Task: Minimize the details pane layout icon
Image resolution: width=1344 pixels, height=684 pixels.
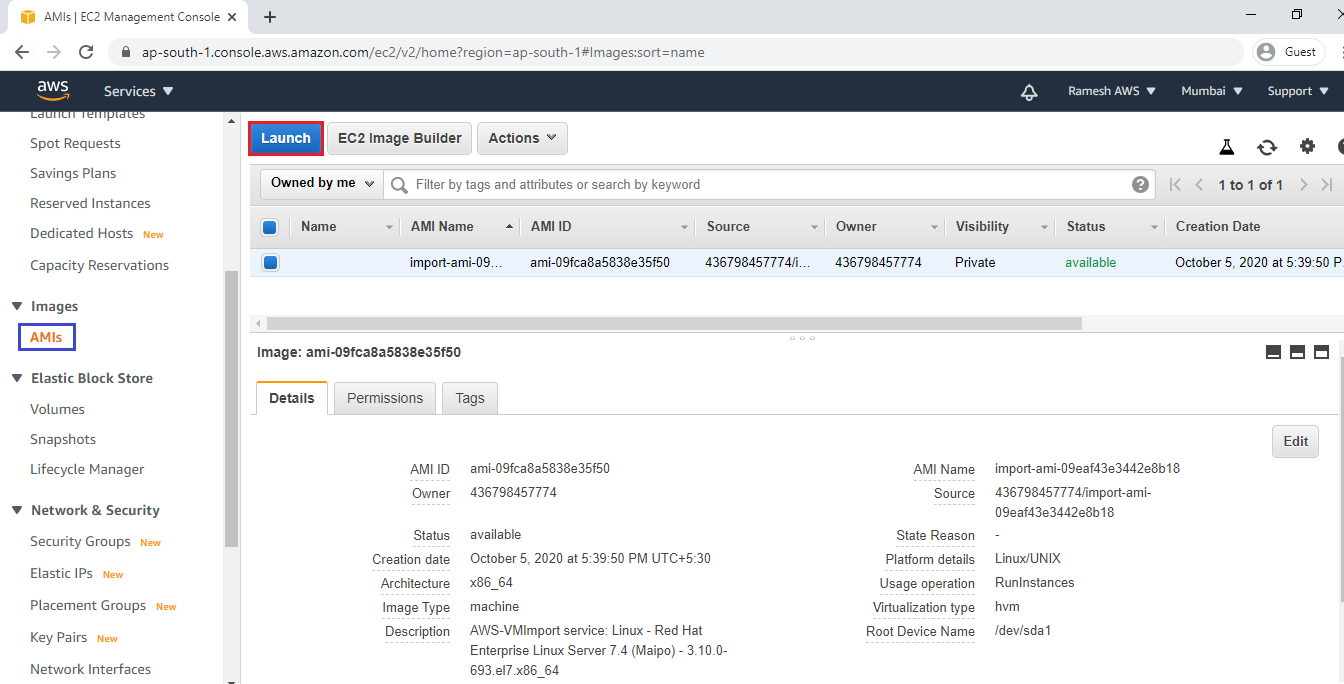Action: pos(1274,352)
